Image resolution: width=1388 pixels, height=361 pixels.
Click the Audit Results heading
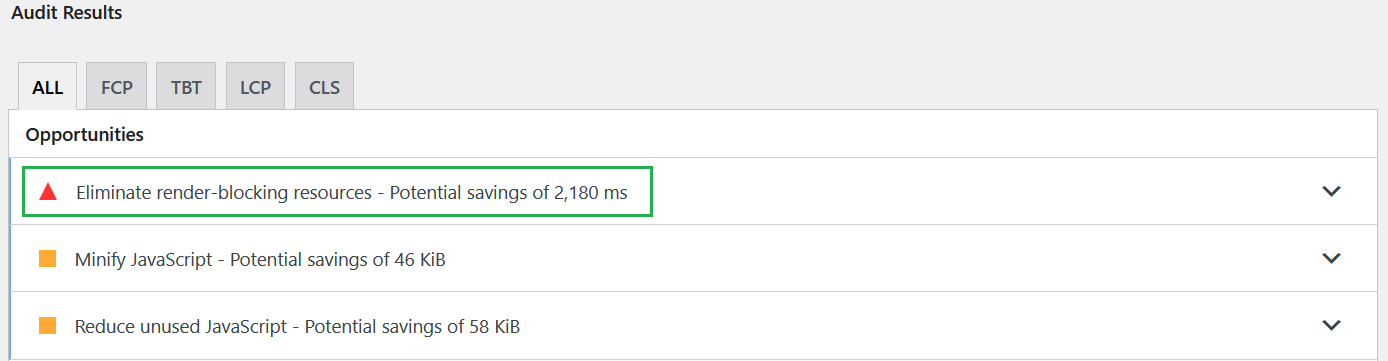pos(67,14)
